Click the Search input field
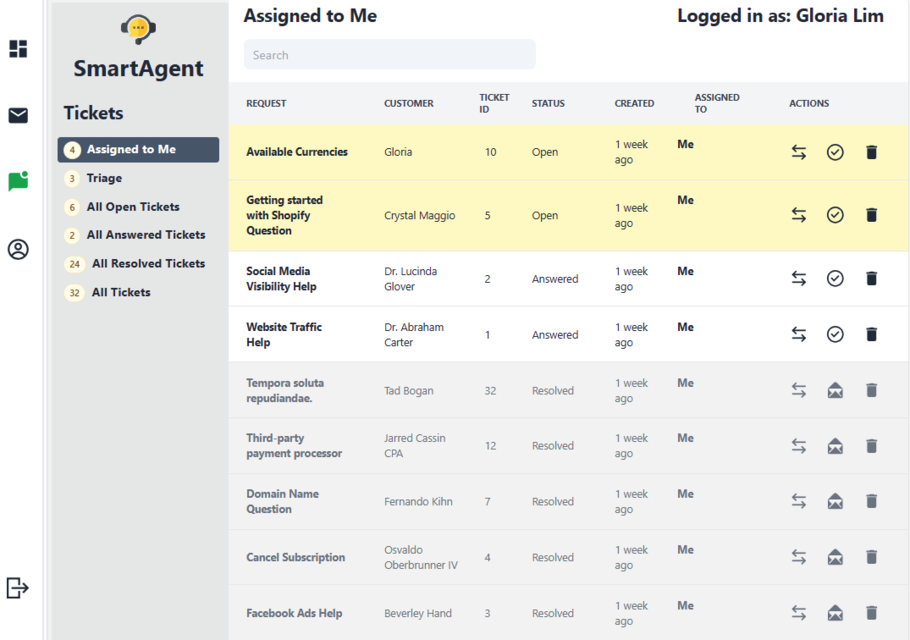Viewport: 910px width, 640px height. tap(388, 54)
